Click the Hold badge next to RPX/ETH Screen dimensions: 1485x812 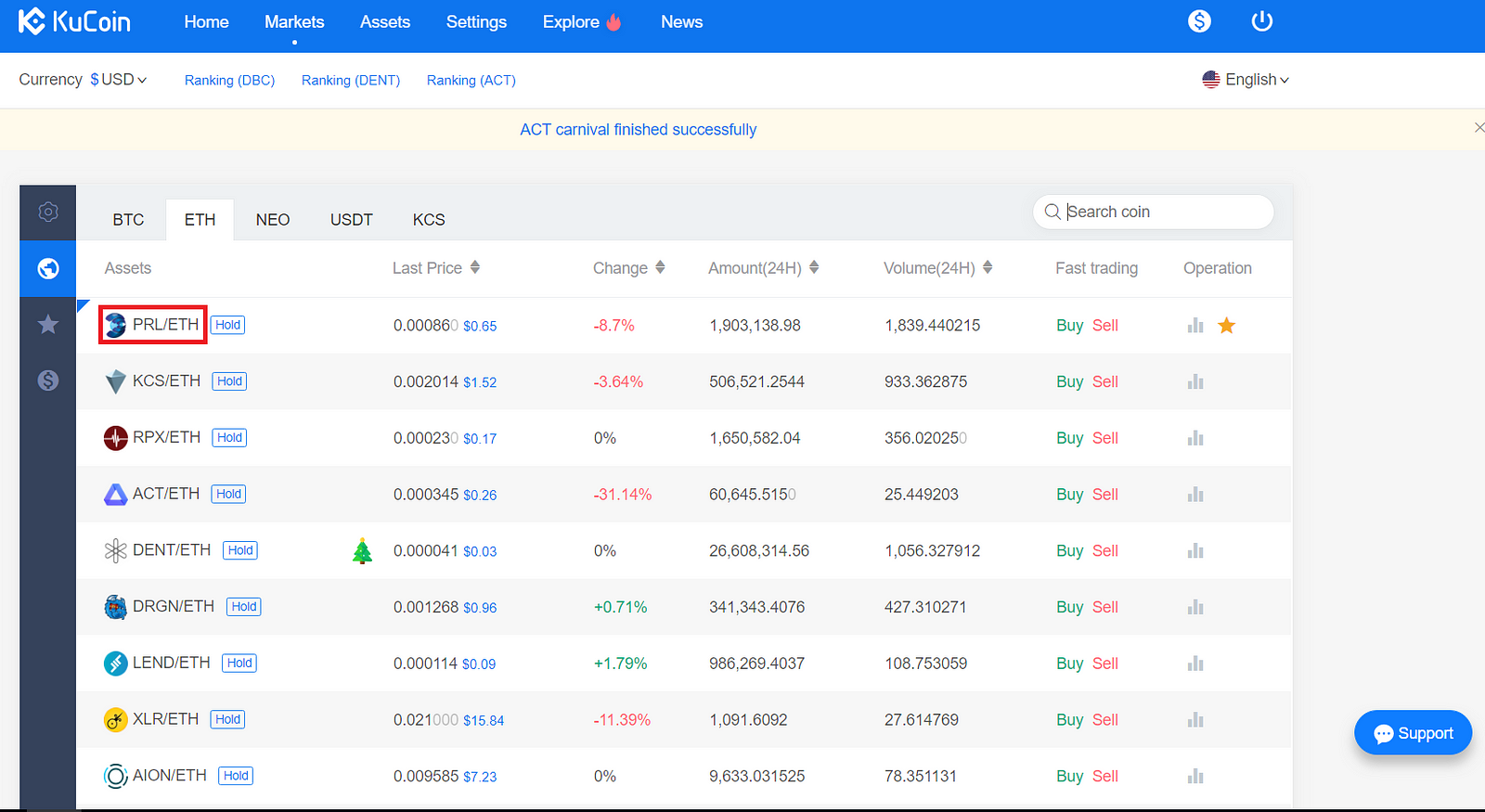tap(229, 437)
